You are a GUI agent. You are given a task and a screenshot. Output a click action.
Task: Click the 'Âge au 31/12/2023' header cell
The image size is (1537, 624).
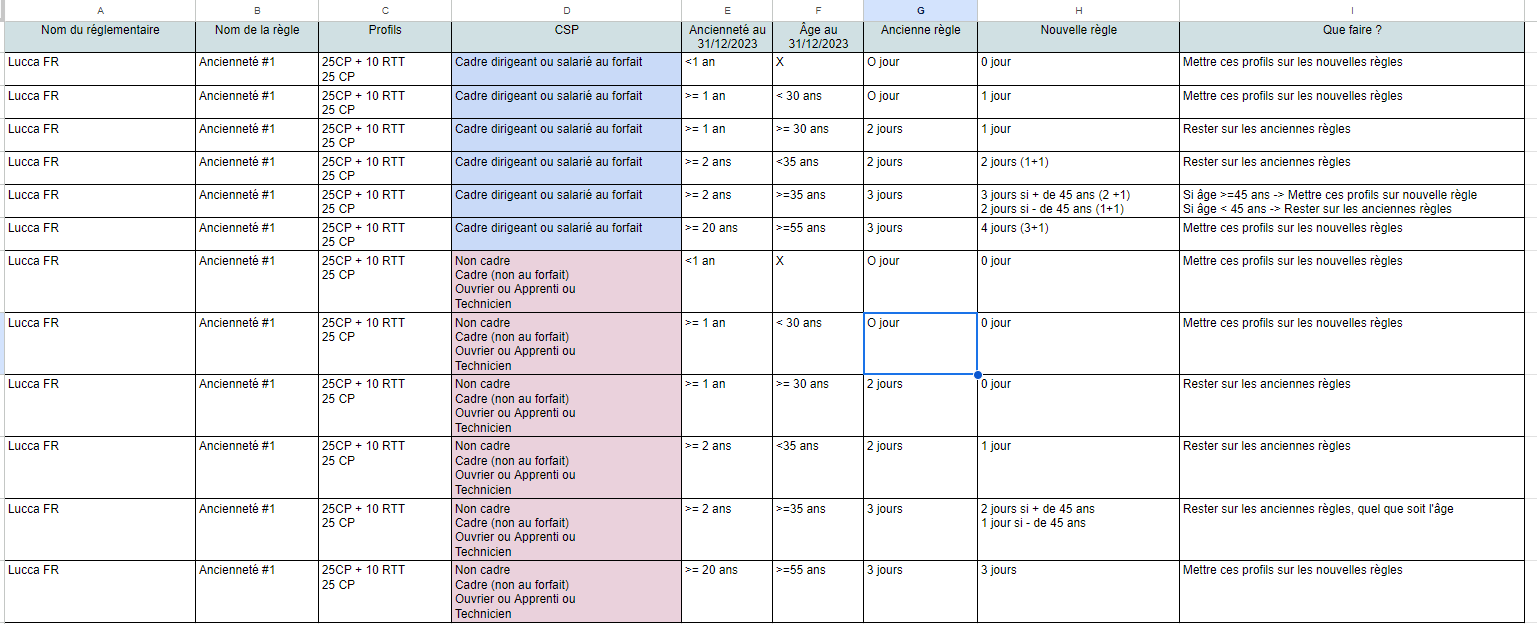[x=817, y=36]
